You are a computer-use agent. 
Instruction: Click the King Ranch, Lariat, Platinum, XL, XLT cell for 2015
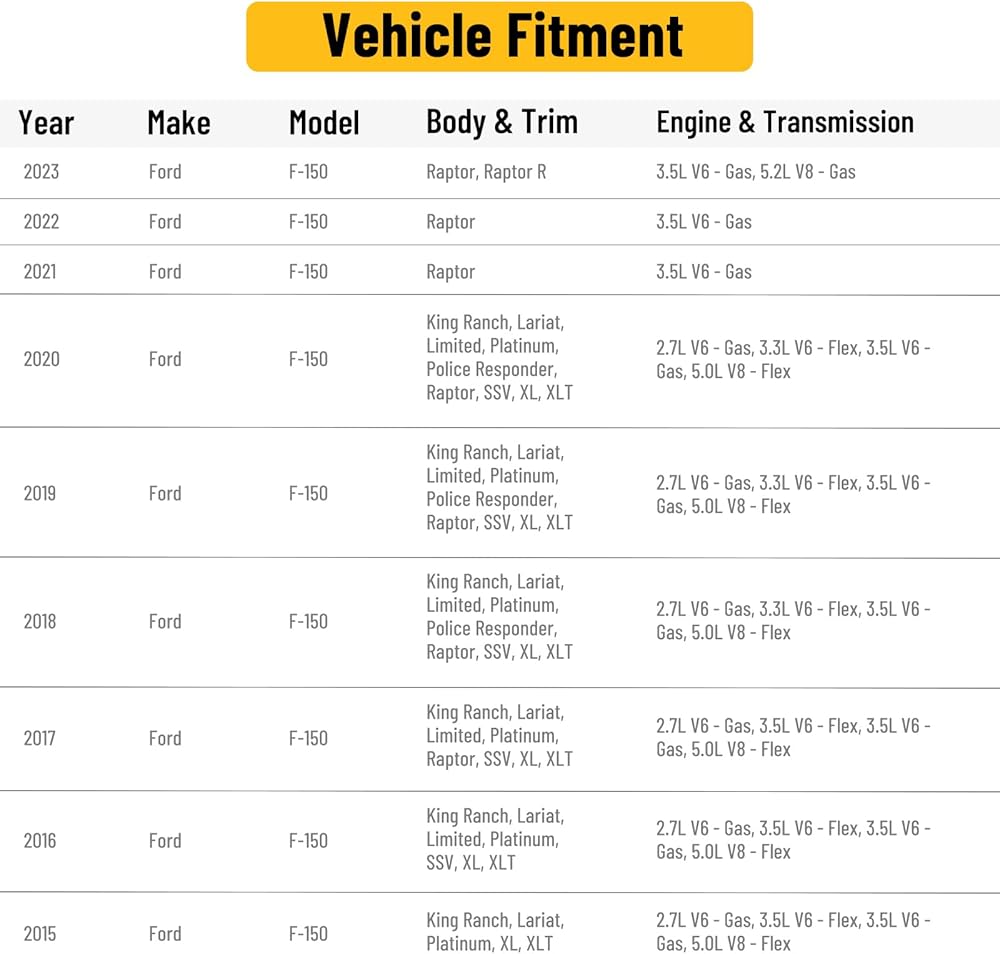point(494,931)
